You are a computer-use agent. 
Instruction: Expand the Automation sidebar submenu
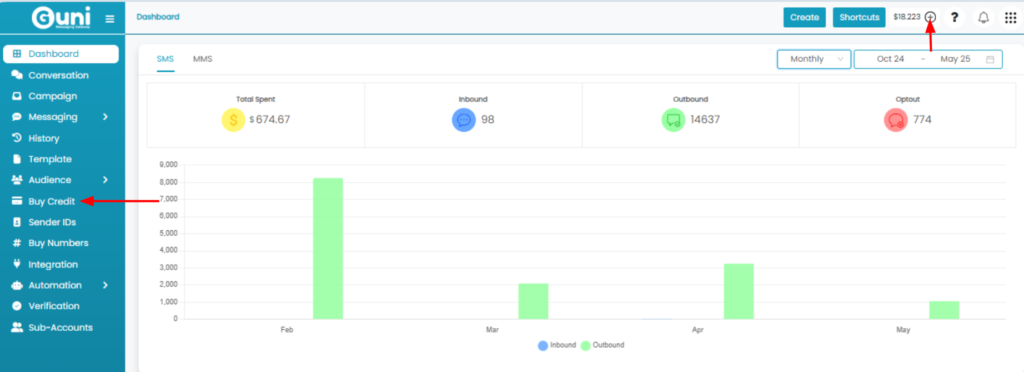105,285
